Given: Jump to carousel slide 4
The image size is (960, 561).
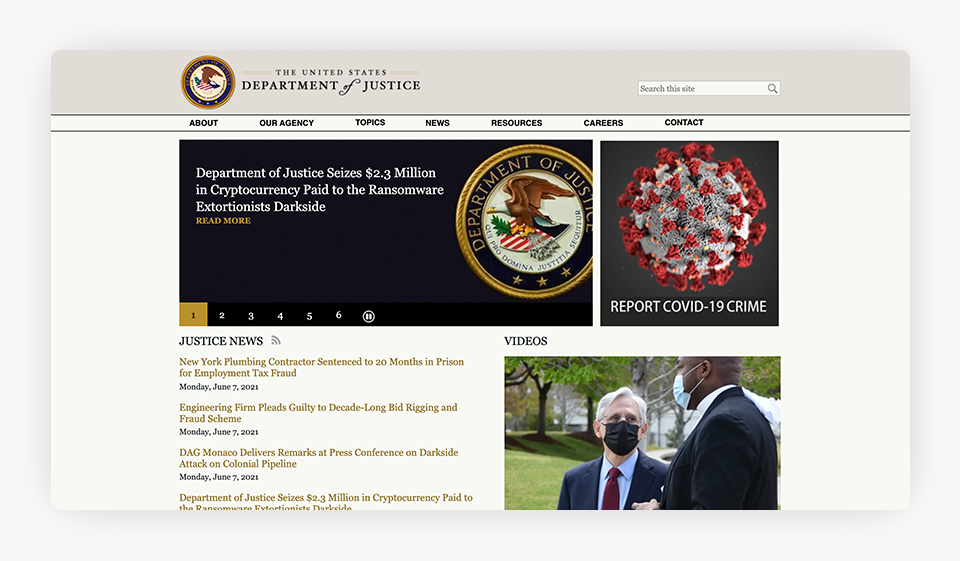Looking at the screenshot, I should pyautogui.click(x=280, y=316).
